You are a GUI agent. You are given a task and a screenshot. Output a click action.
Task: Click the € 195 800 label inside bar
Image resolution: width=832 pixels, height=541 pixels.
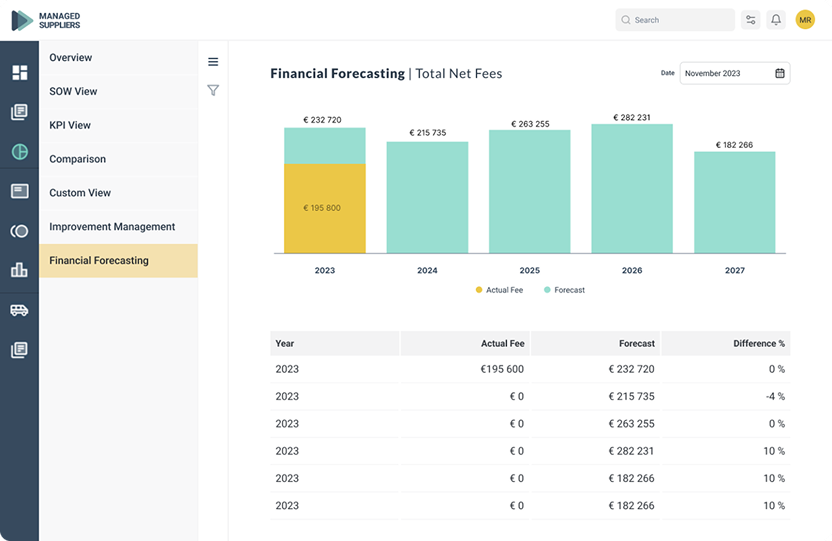[322, 208]
